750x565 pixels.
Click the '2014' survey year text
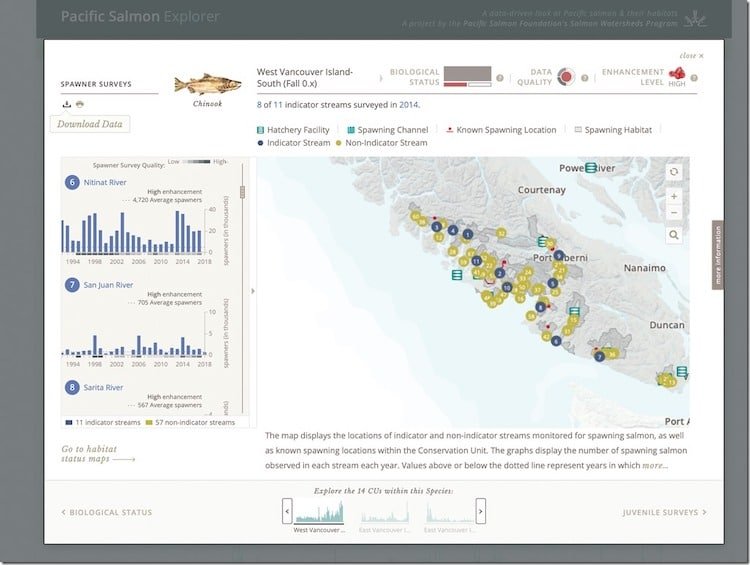408,105
